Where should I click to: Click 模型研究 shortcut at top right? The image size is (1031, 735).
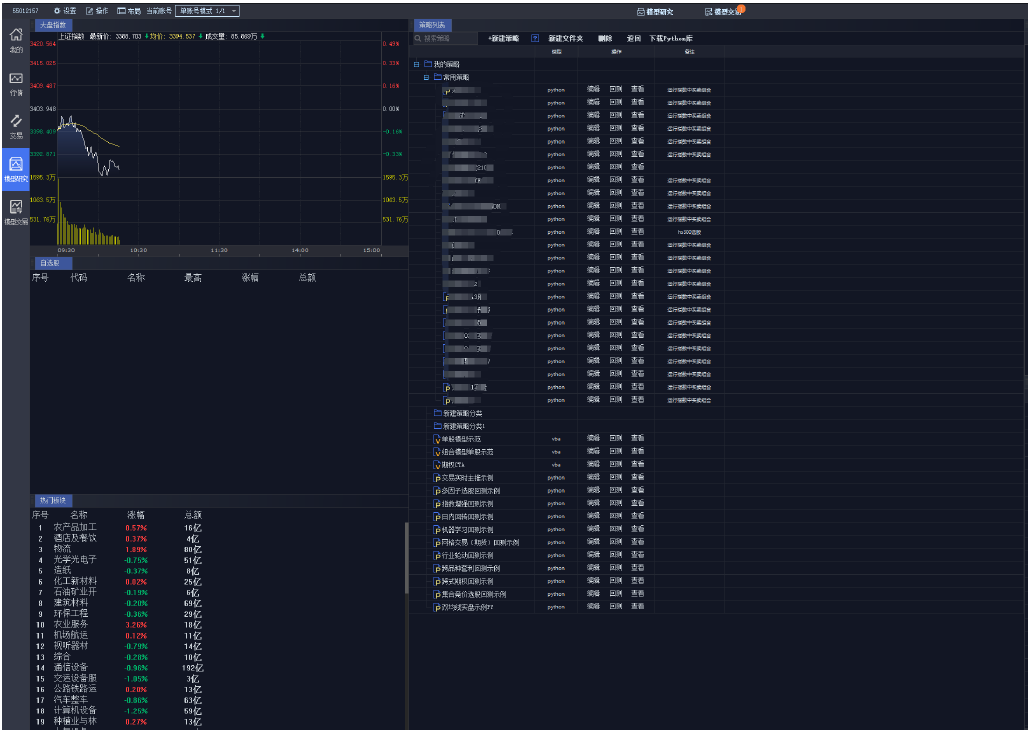pyautogui.click(x=655, y=12)
